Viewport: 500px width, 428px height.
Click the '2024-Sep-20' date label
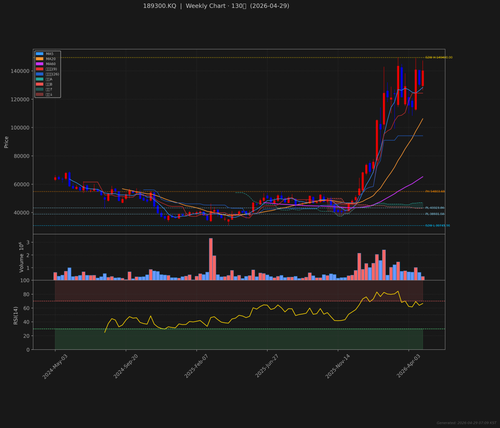pyautogui.click(x=126, y=366)
